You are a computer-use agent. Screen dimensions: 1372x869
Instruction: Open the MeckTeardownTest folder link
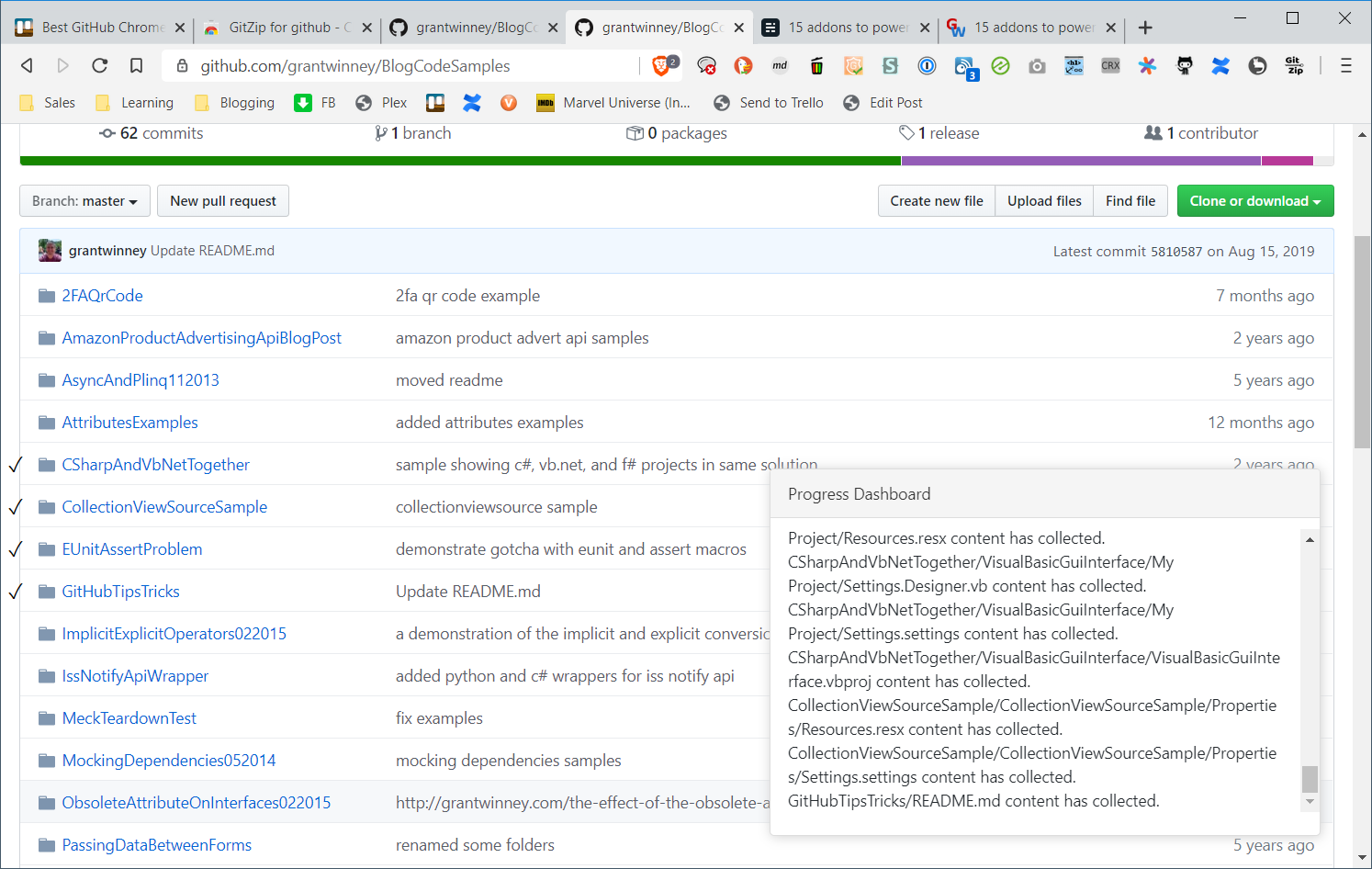[x=129, y=718]
